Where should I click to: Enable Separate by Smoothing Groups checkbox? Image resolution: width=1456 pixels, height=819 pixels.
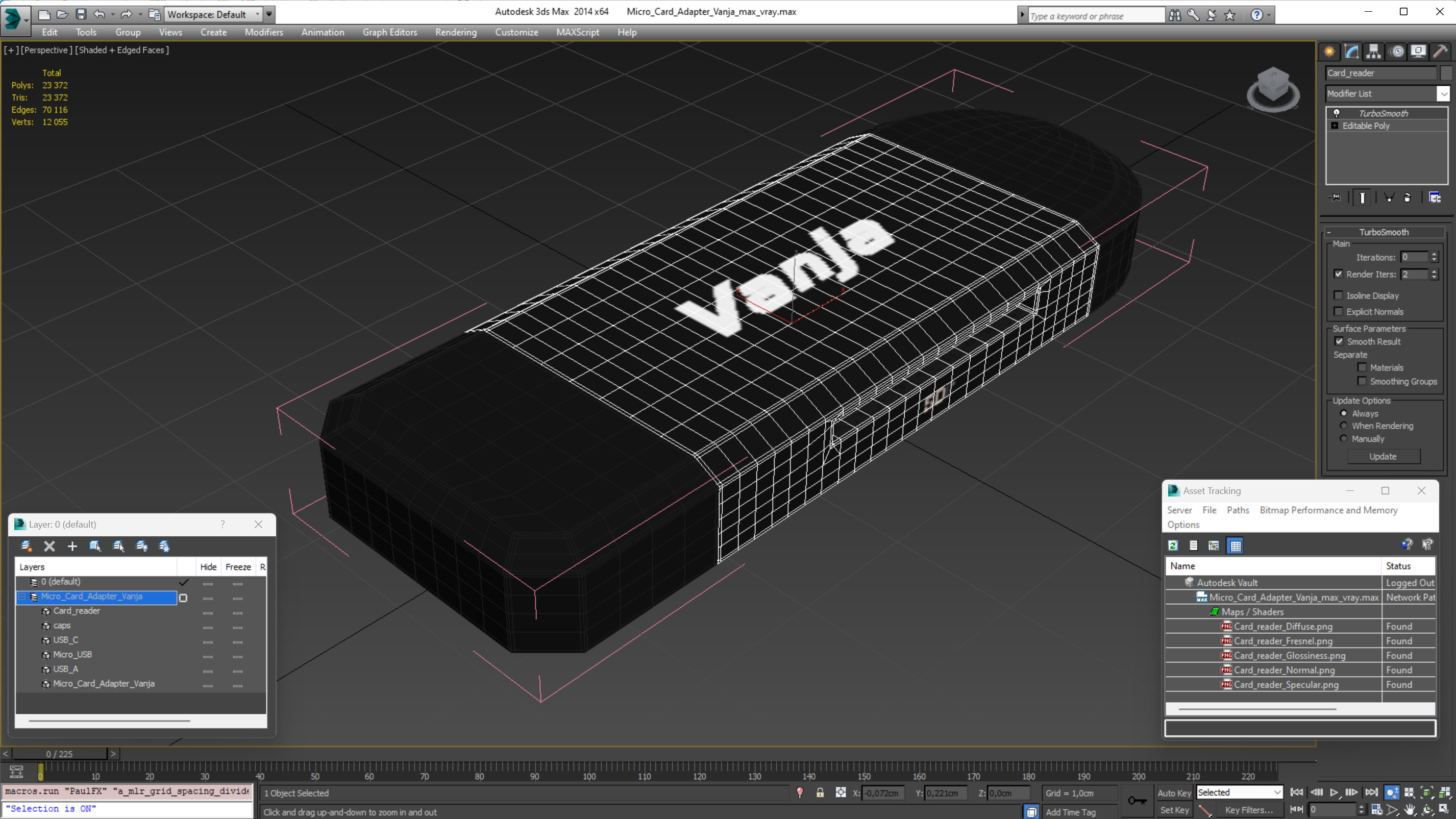pos(1362,381)
